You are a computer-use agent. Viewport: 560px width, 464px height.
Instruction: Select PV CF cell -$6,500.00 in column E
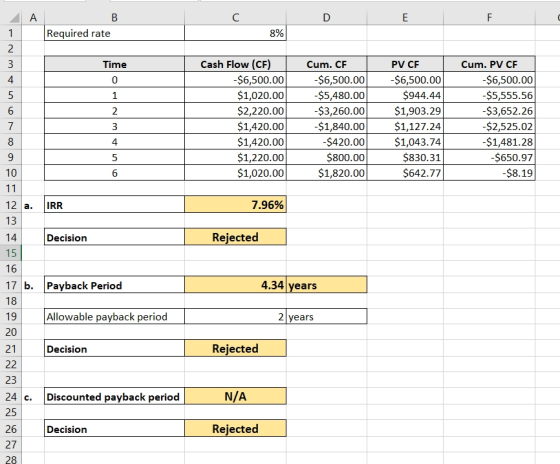click(x=405, y=80)
